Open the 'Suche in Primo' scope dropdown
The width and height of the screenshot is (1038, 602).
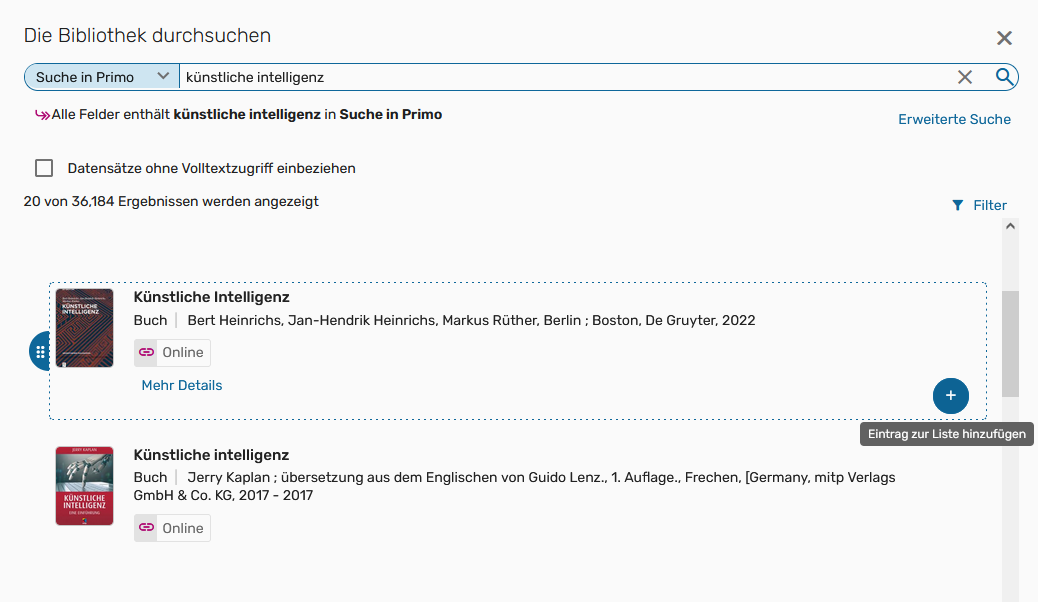pos(100,75)
